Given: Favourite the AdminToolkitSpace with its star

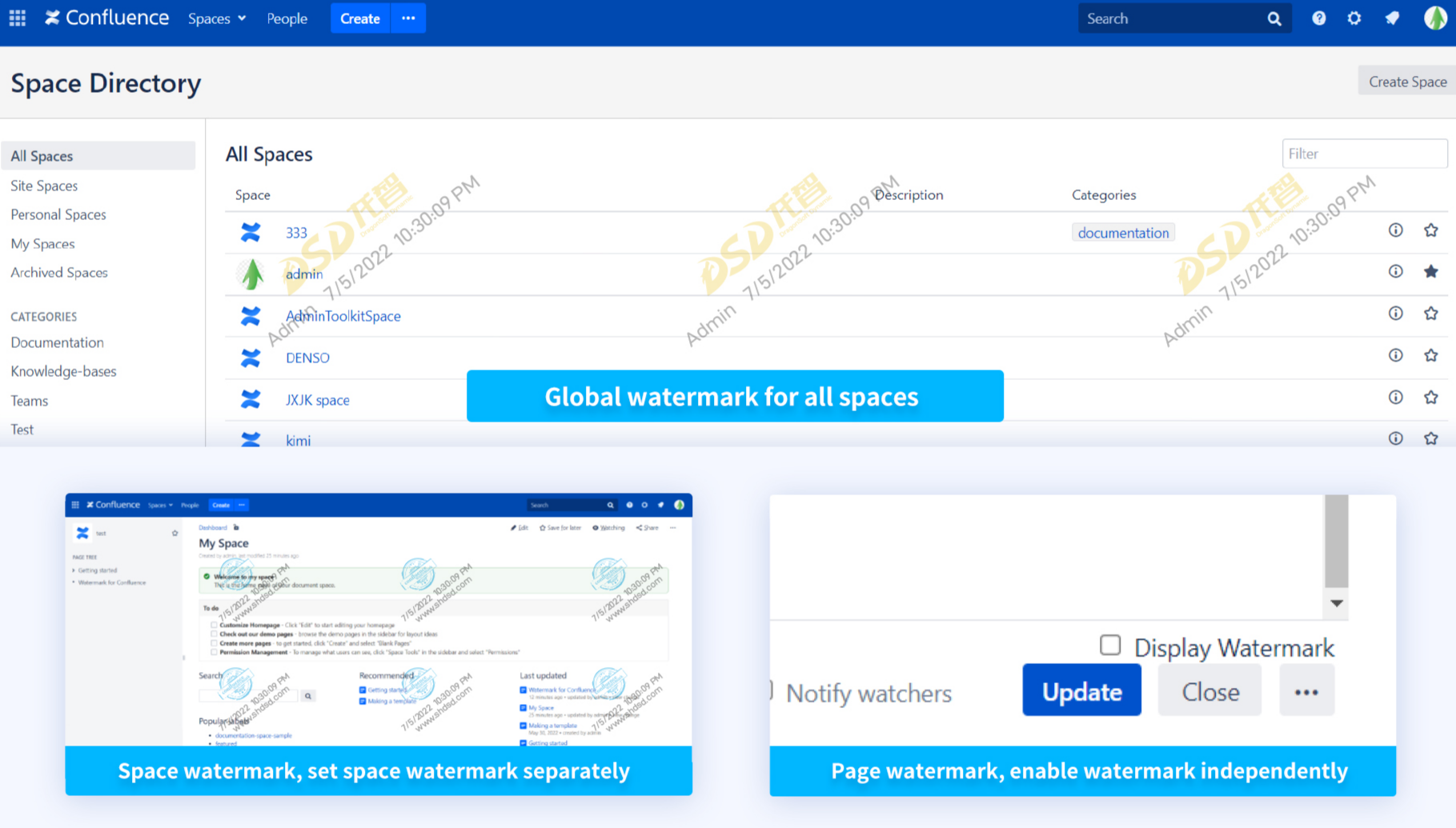Looking at the screenshot, I should [1431, 314].
